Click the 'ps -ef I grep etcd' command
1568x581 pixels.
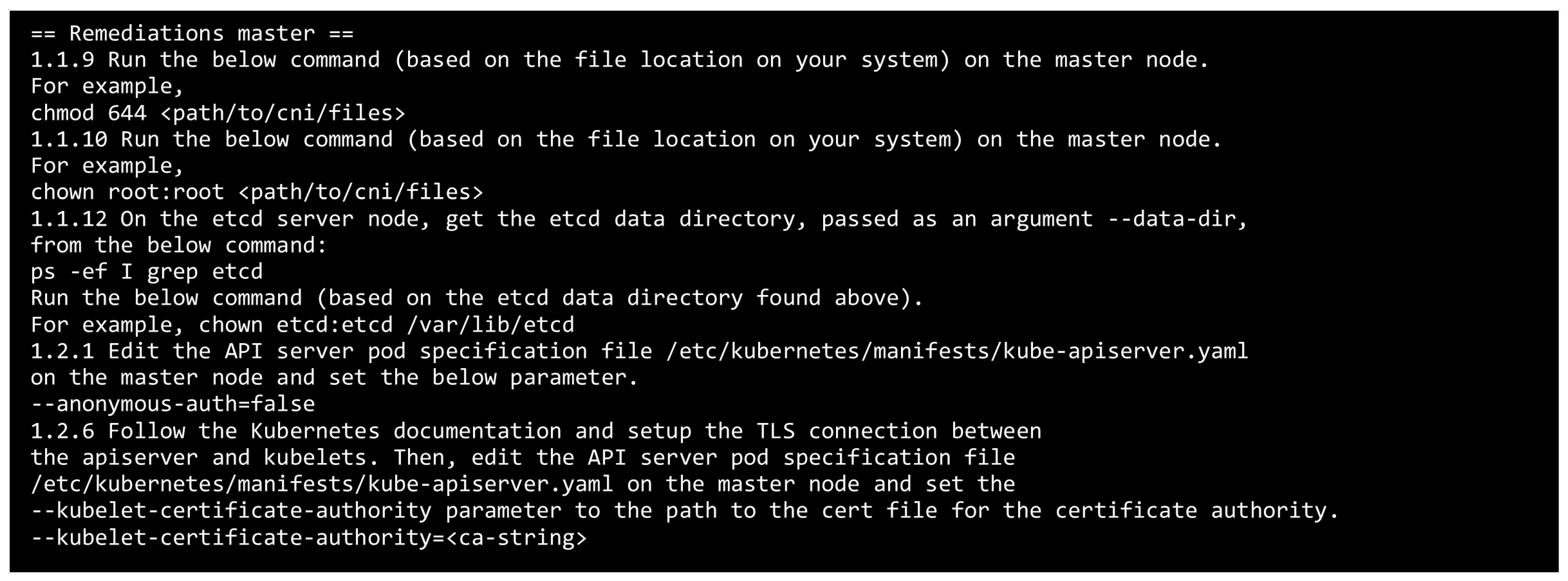point(146,271)
